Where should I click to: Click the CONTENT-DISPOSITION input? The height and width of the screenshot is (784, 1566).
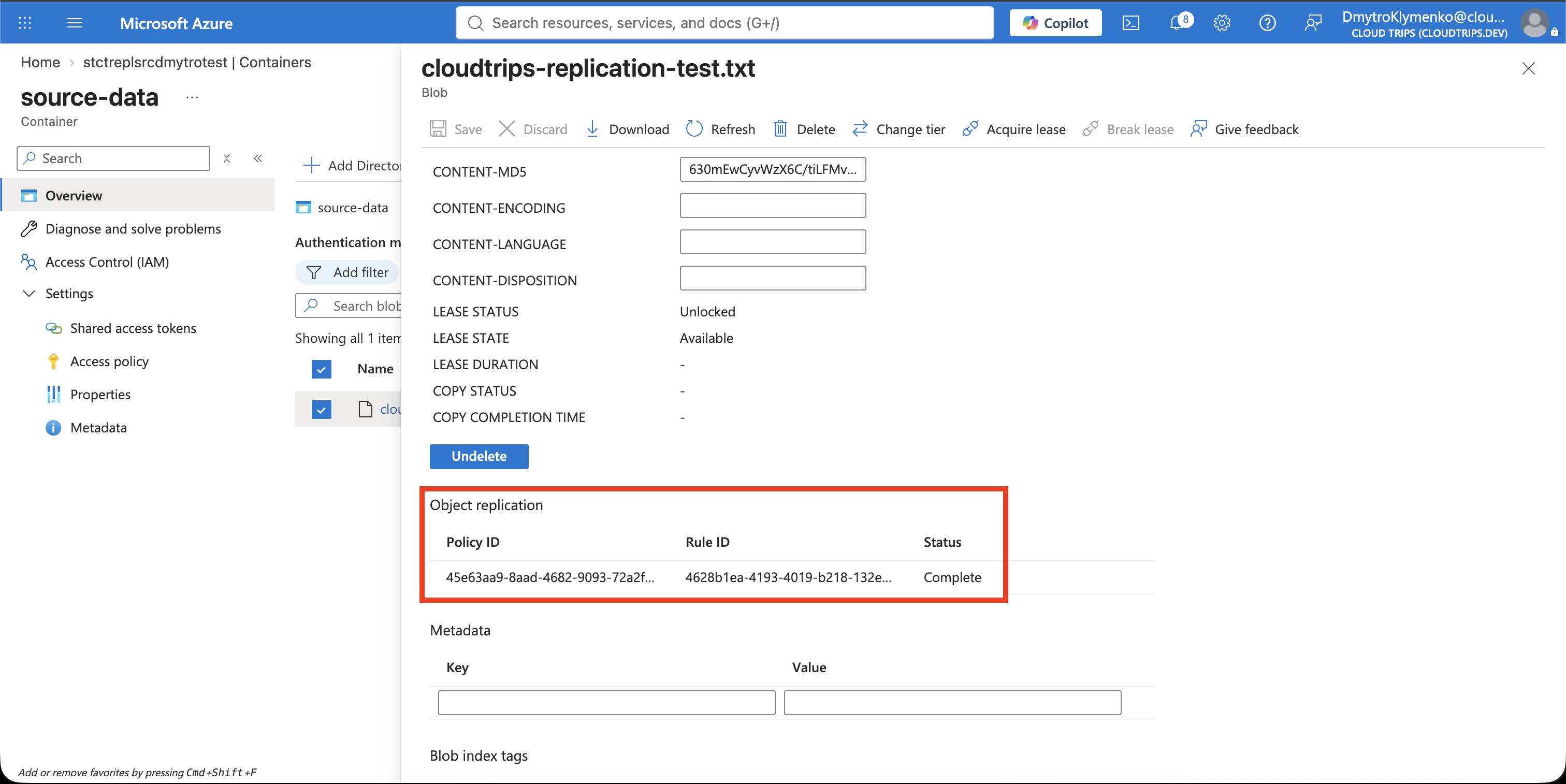[x=773, y=278]
